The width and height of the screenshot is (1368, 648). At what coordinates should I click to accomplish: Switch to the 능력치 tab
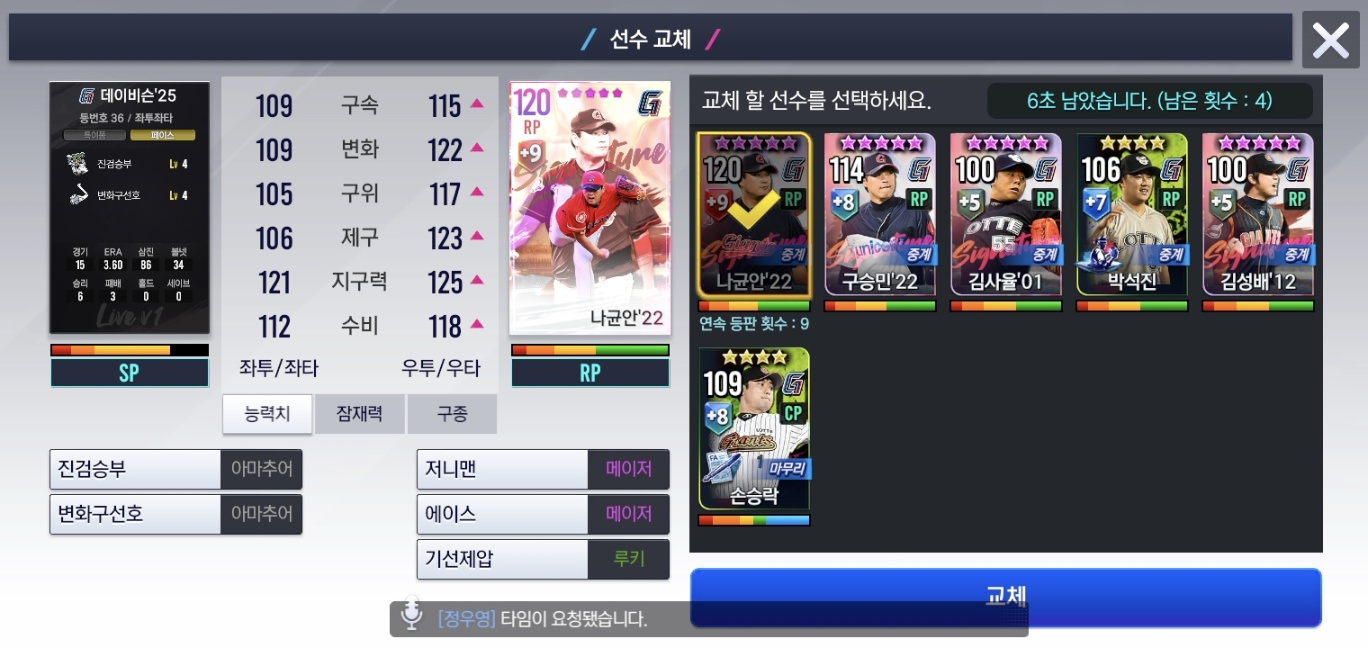[267, 414]
